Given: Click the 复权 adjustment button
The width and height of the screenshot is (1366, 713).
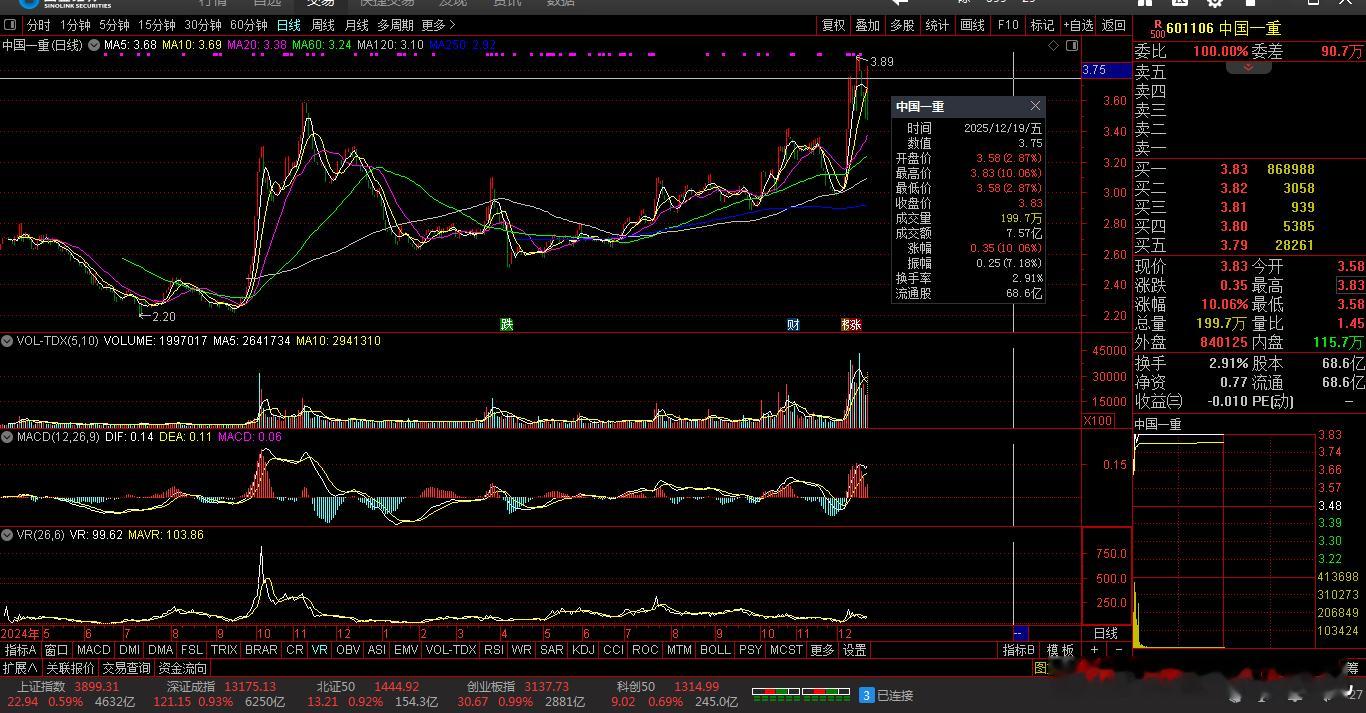Looking at the screenshot, I should [833, 25].
